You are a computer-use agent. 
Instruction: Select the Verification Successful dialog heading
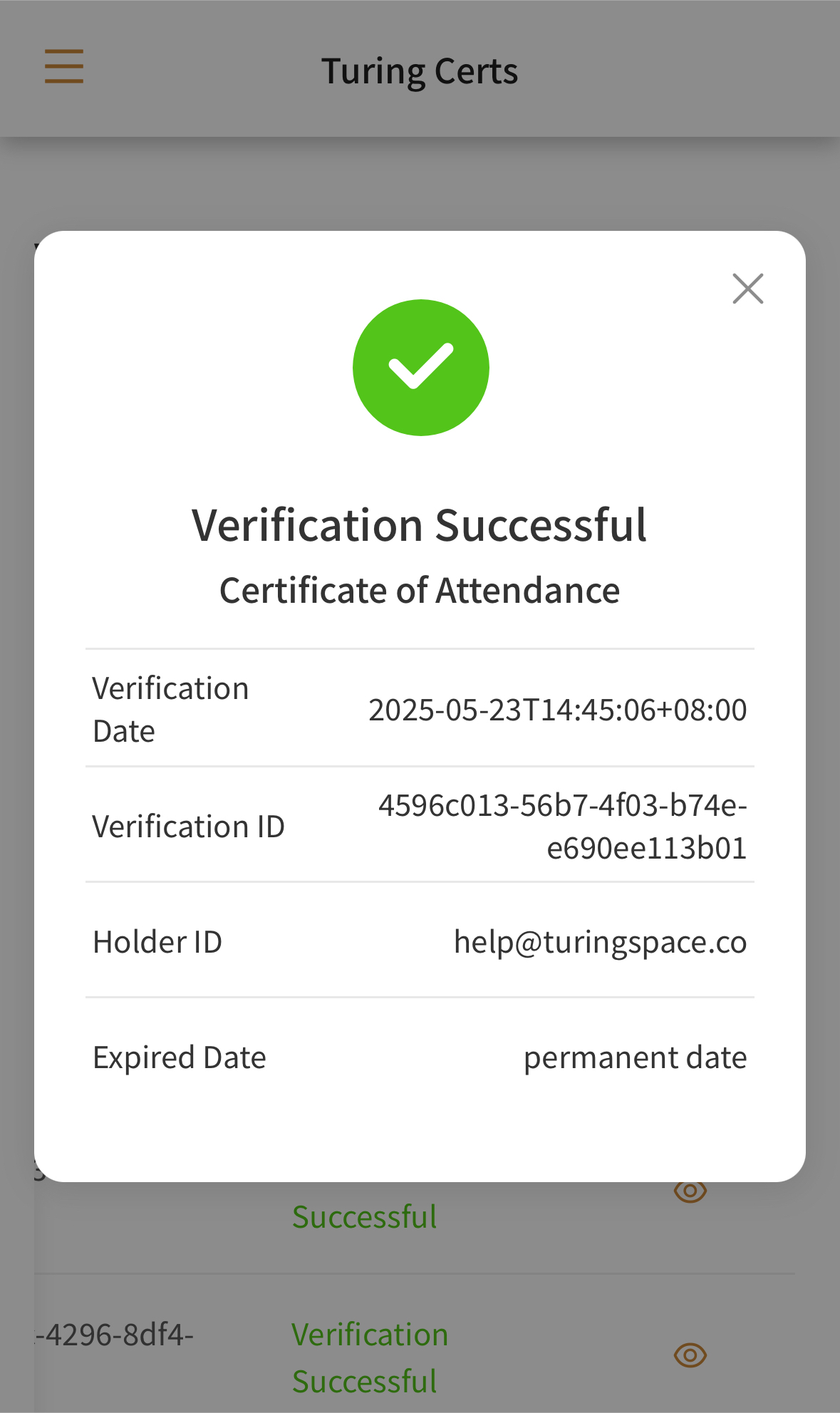point(420,525)
